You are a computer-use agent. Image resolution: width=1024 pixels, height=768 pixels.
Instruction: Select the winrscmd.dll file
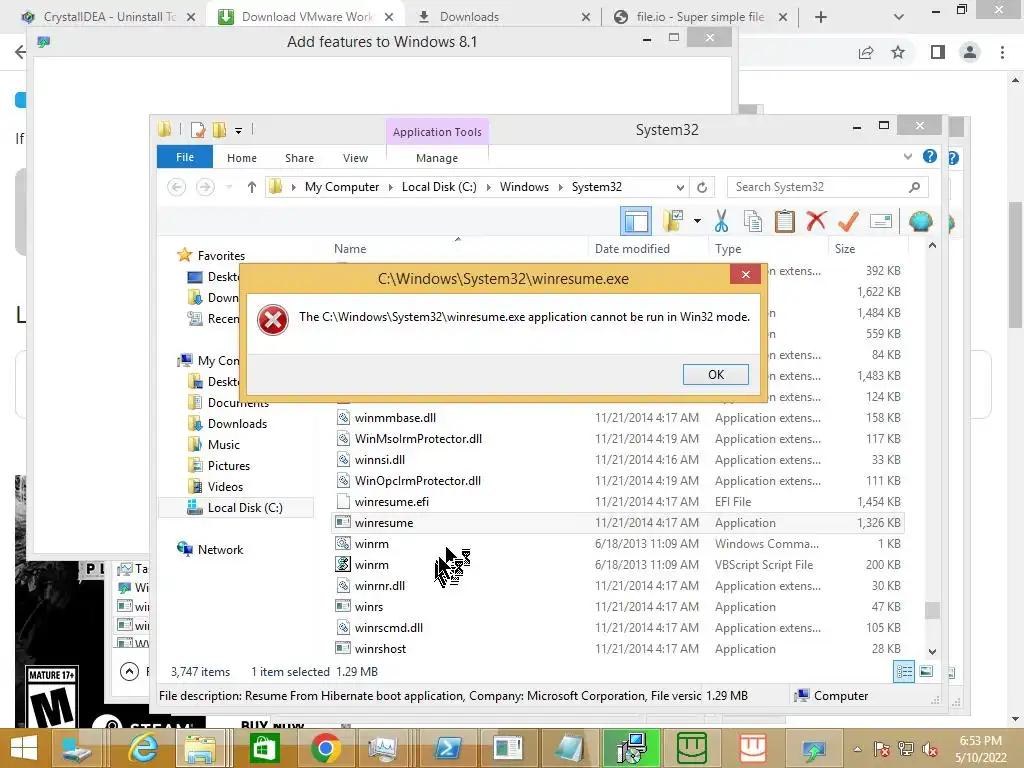(x=389, y=628)
